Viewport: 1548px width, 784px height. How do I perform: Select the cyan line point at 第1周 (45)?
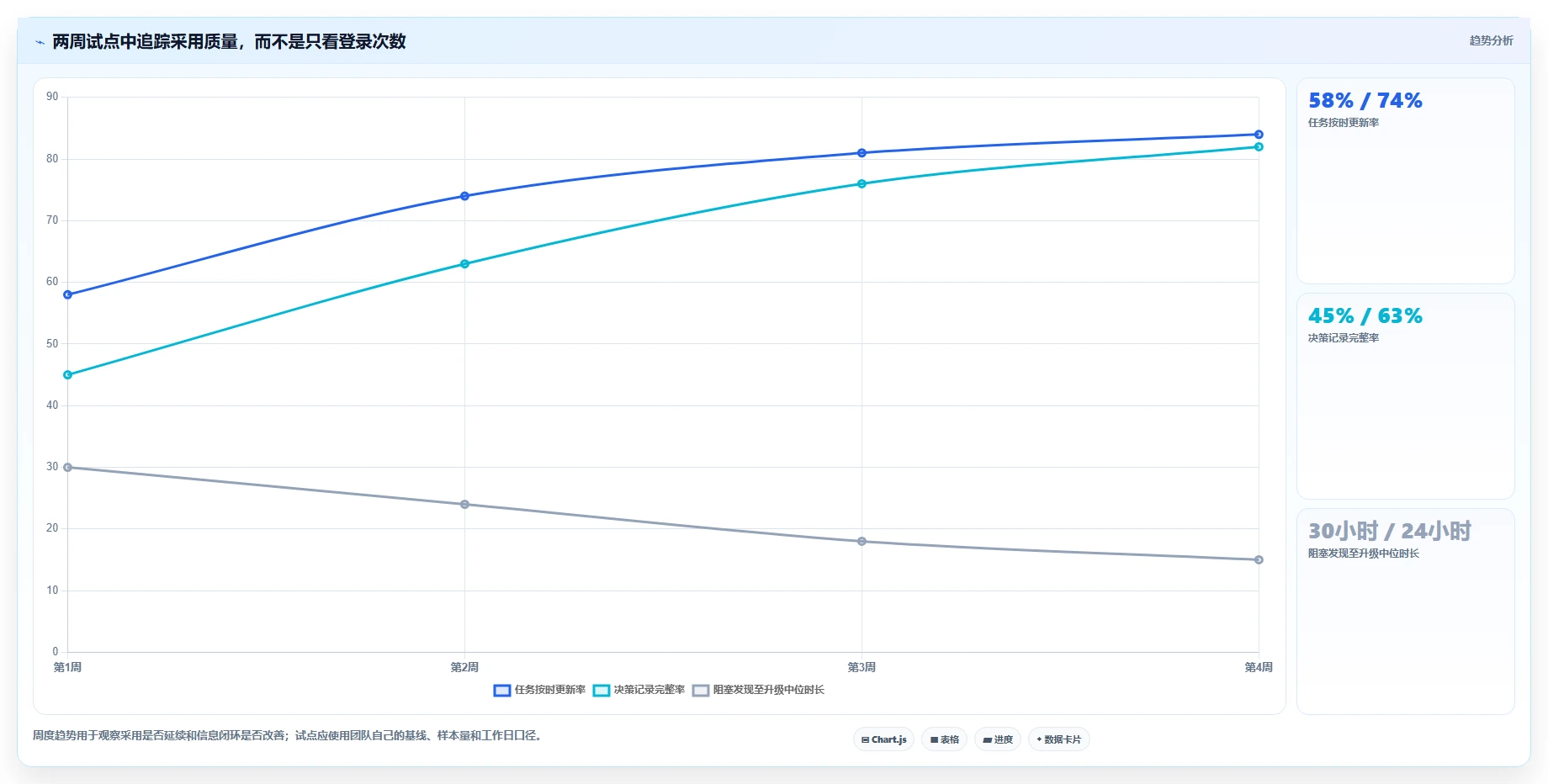pos(68,375)
